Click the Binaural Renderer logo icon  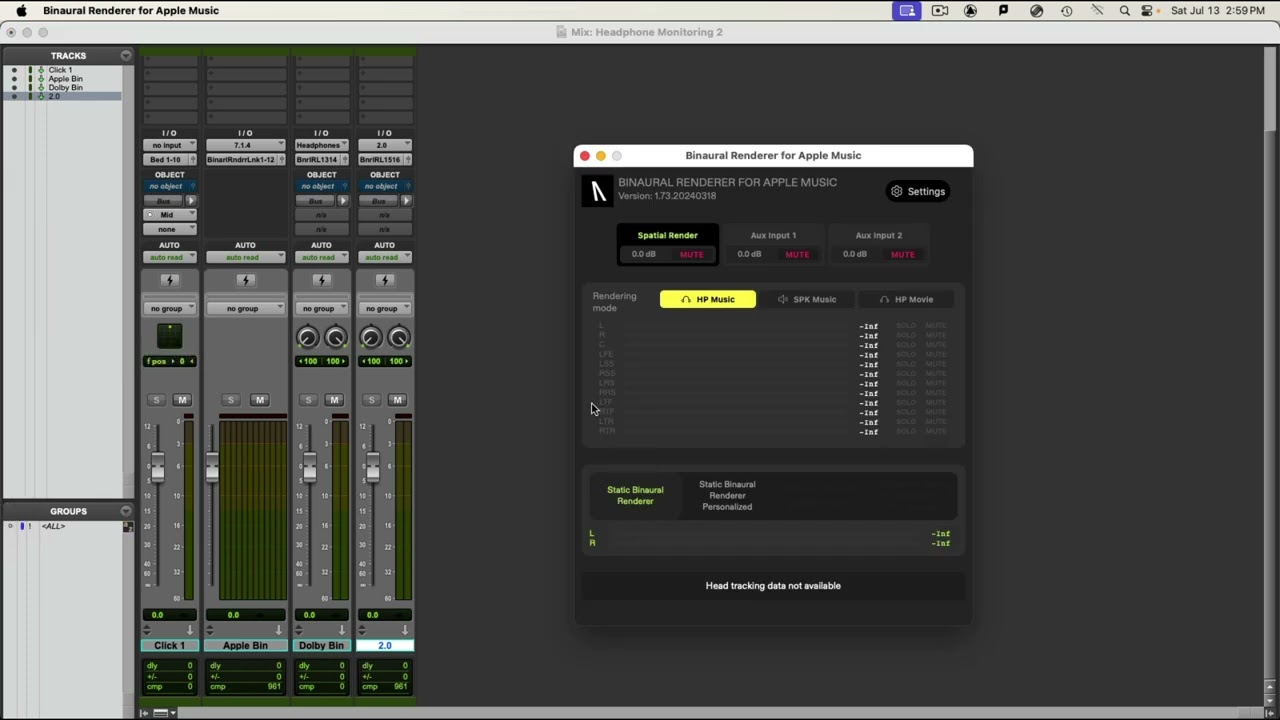tap(597, 191)
